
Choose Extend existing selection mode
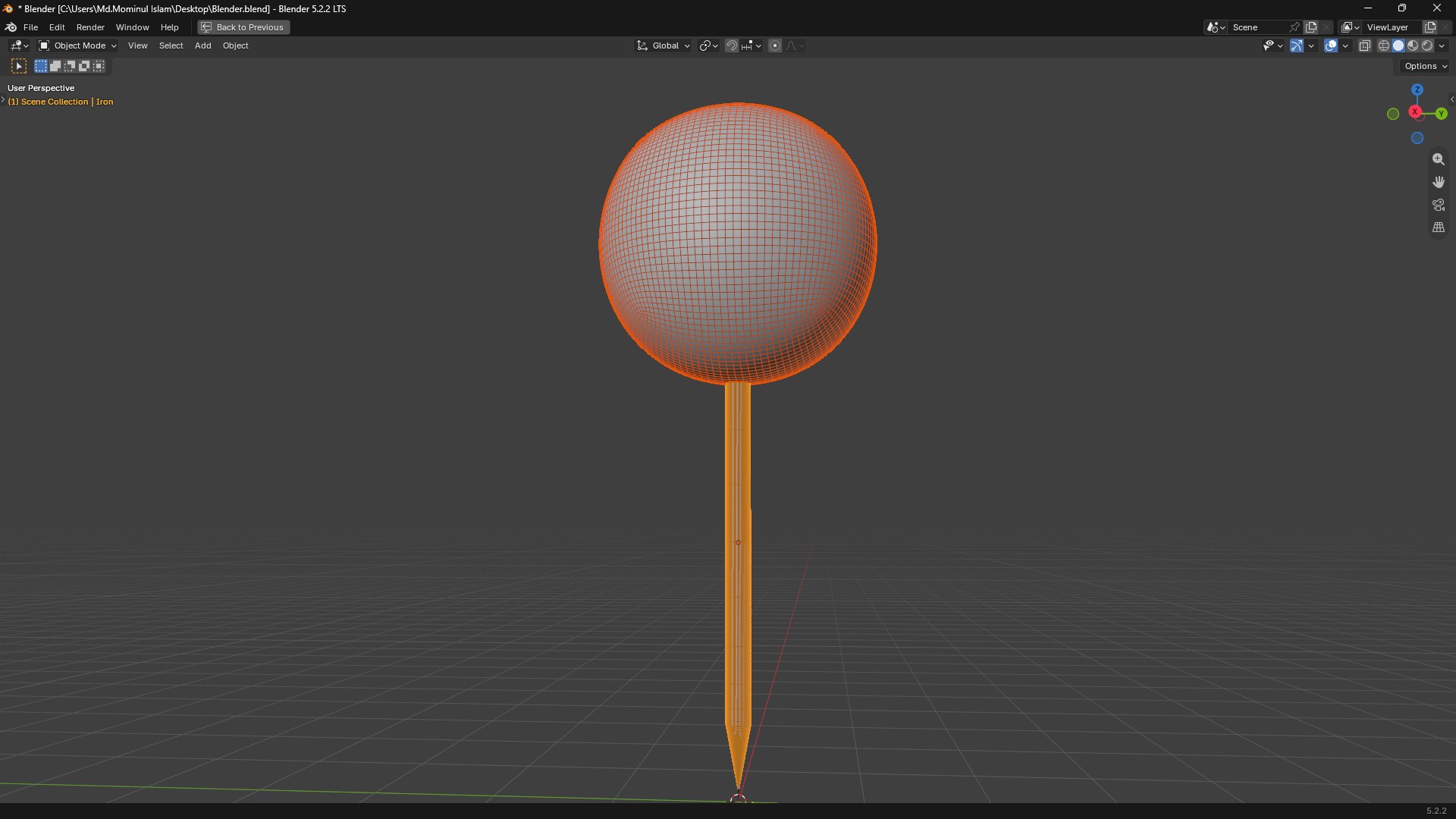(x=55, y=66)
